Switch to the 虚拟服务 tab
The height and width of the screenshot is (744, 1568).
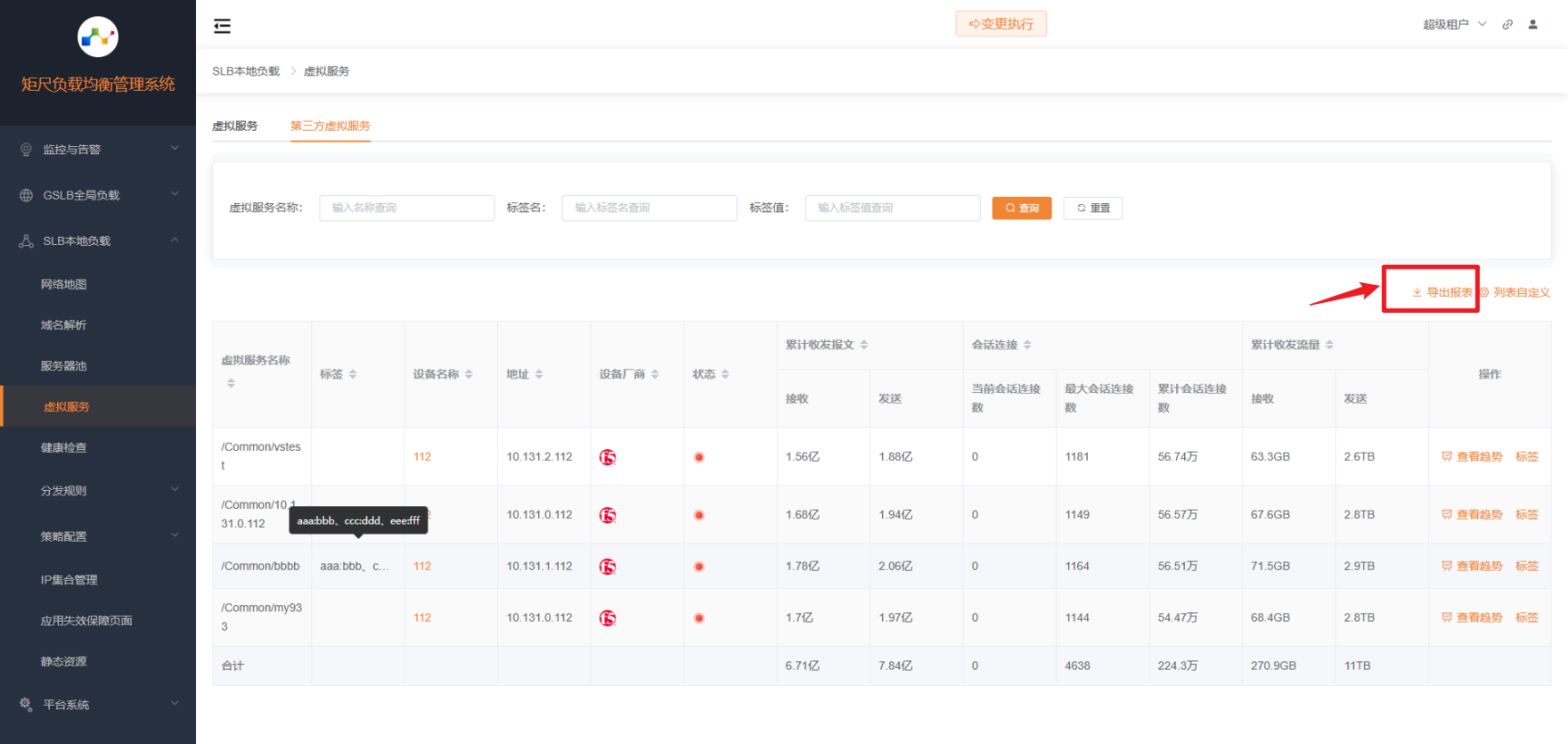pos(235,126)
